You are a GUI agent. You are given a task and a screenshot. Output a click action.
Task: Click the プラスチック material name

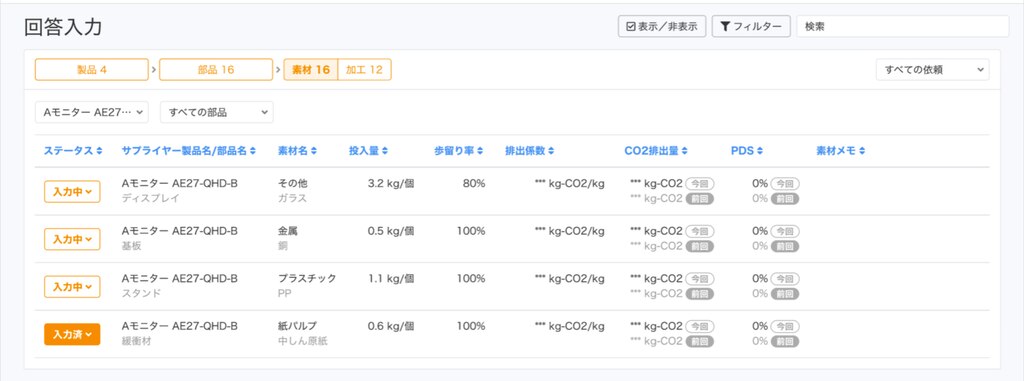point(307,278)
